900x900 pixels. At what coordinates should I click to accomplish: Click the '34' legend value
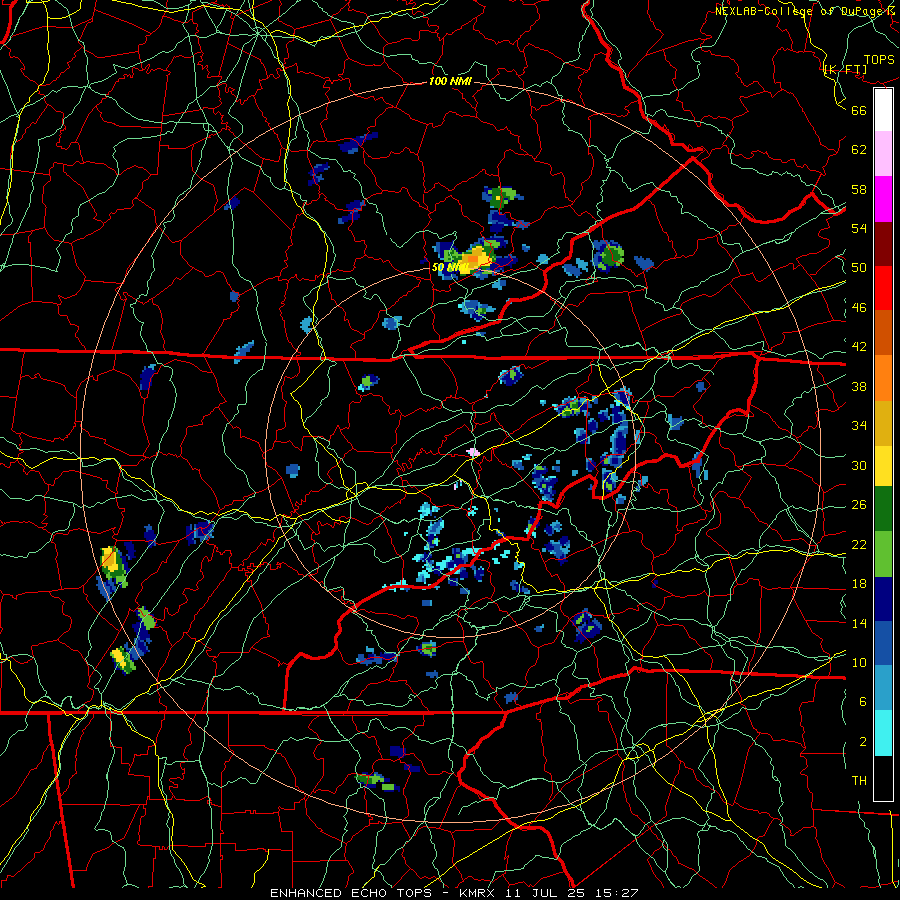(859, 425)
